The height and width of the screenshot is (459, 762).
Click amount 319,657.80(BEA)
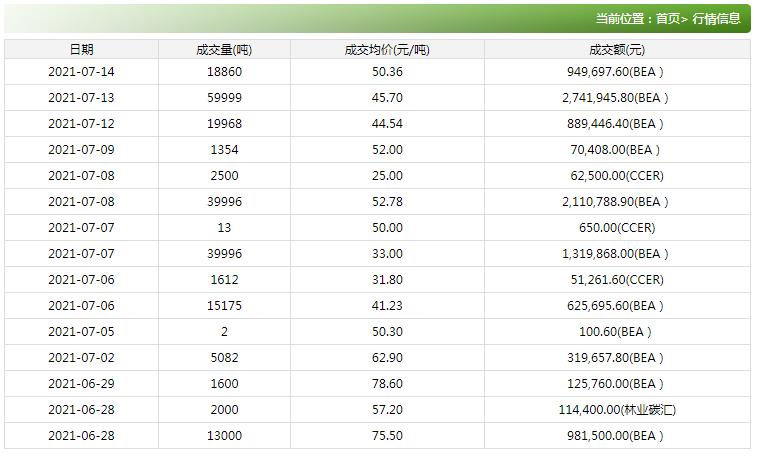click(615, 357)
